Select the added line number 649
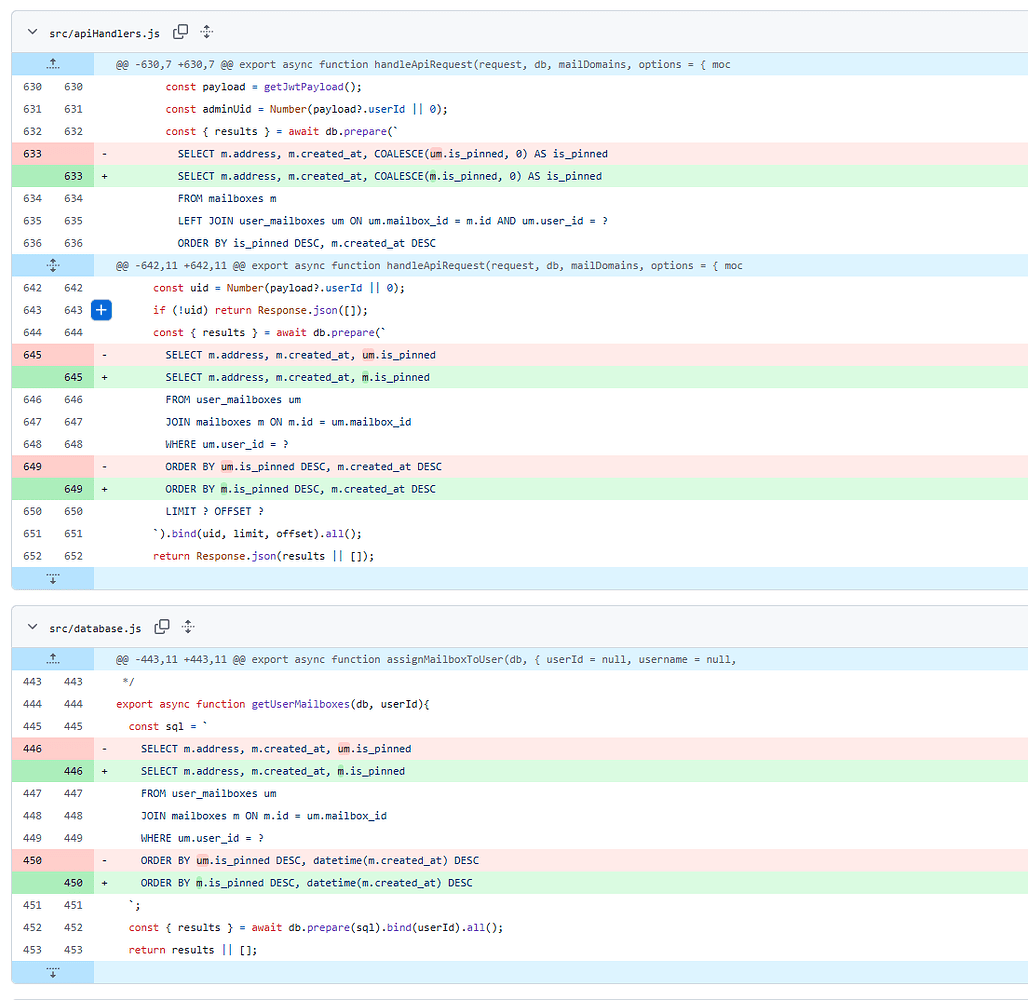The height and width of the screenshot is (1000, 1028). [73, 489]
